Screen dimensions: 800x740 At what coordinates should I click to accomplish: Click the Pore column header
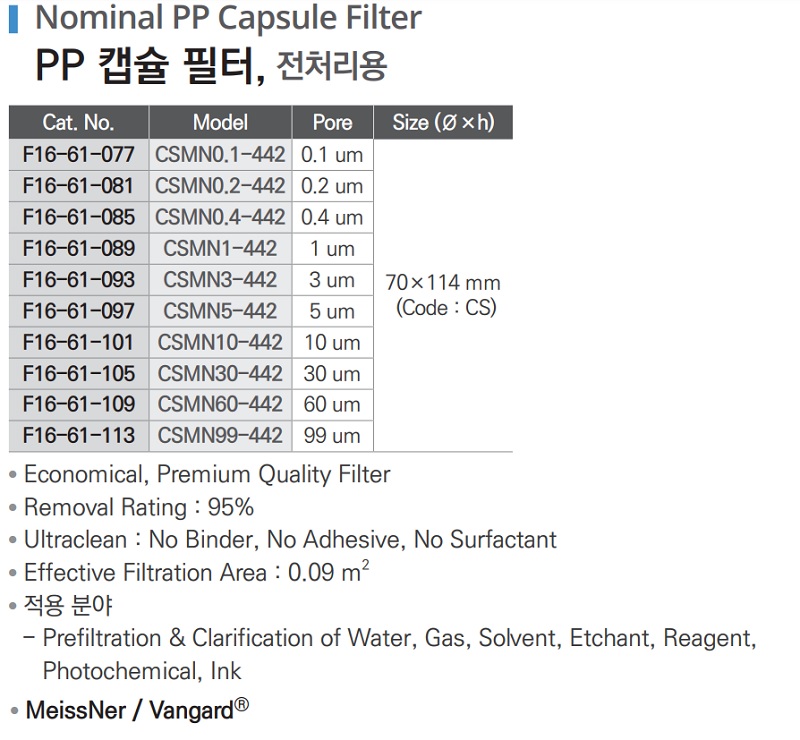pyautogui.click(x=332, y=123)
